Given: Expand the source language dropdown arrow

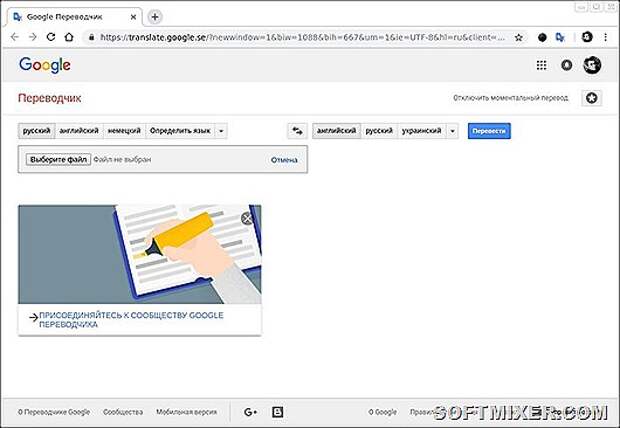Looking at the screenshot, I should (221, 131).
